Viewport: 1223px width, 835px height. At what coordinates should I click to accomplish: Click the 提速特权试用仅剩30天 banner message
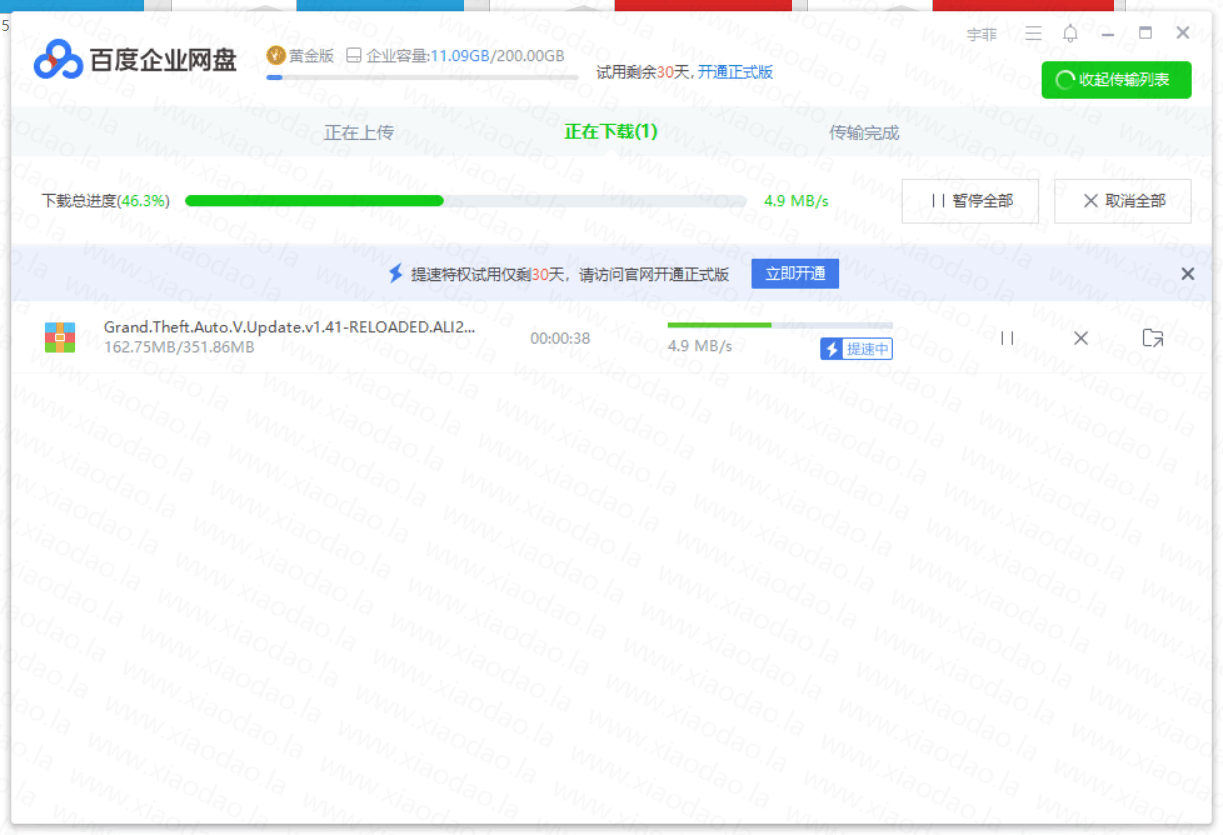coord(570,274)
